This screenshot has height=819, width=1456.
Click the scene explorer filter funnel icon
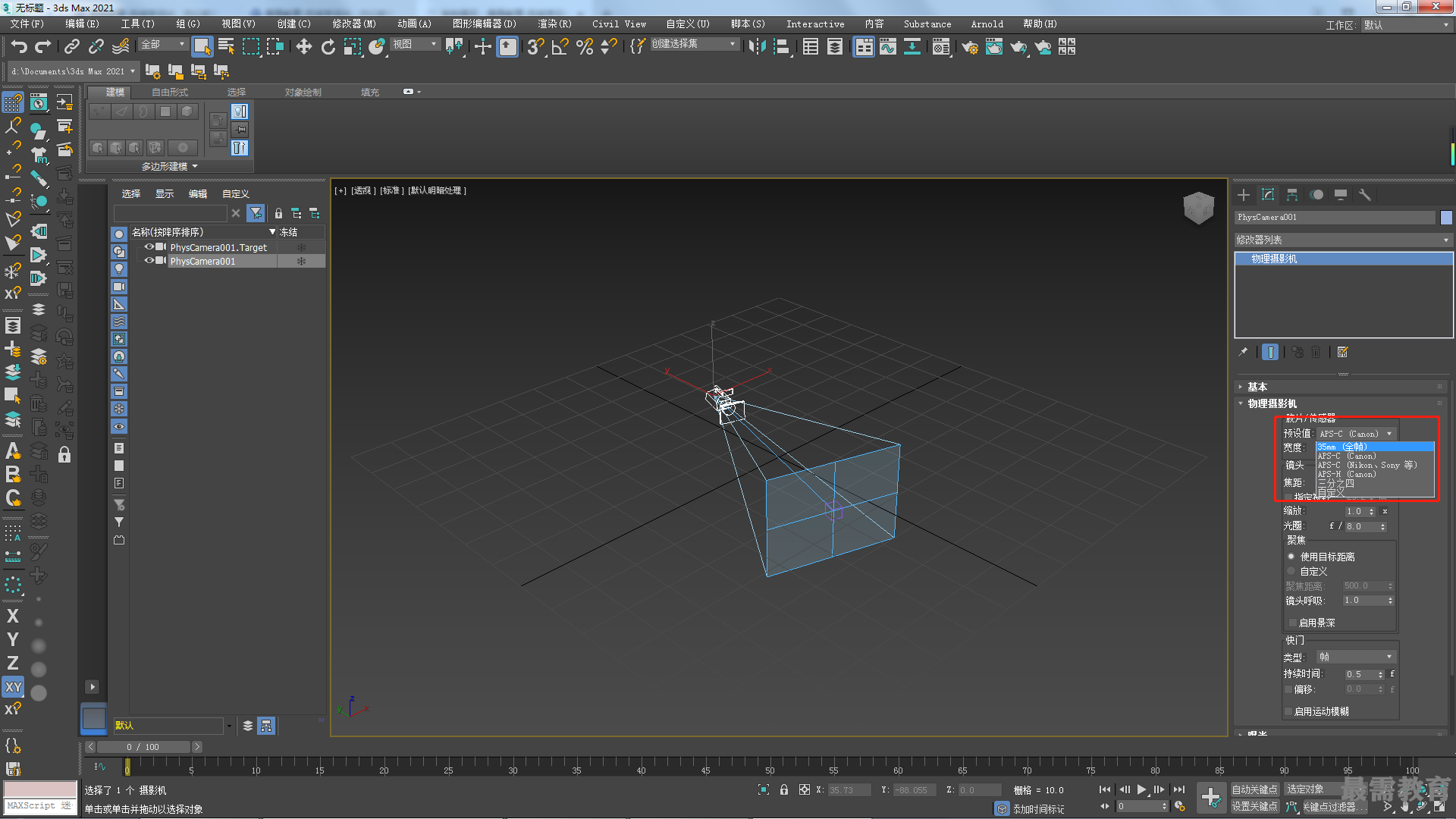[256, 213]
